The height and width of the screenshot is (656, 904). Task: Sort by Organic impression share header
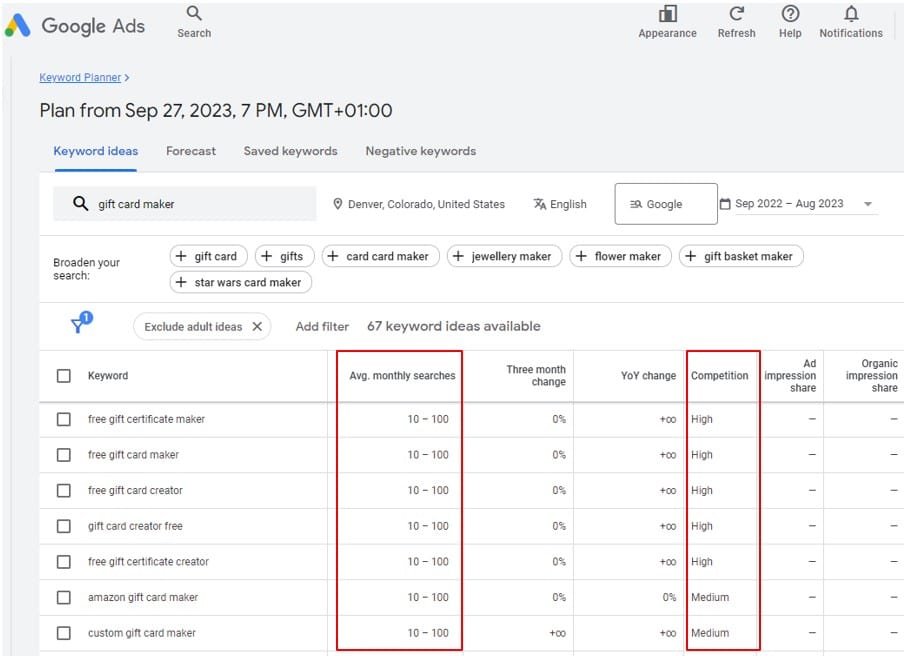tap(872, 376)
